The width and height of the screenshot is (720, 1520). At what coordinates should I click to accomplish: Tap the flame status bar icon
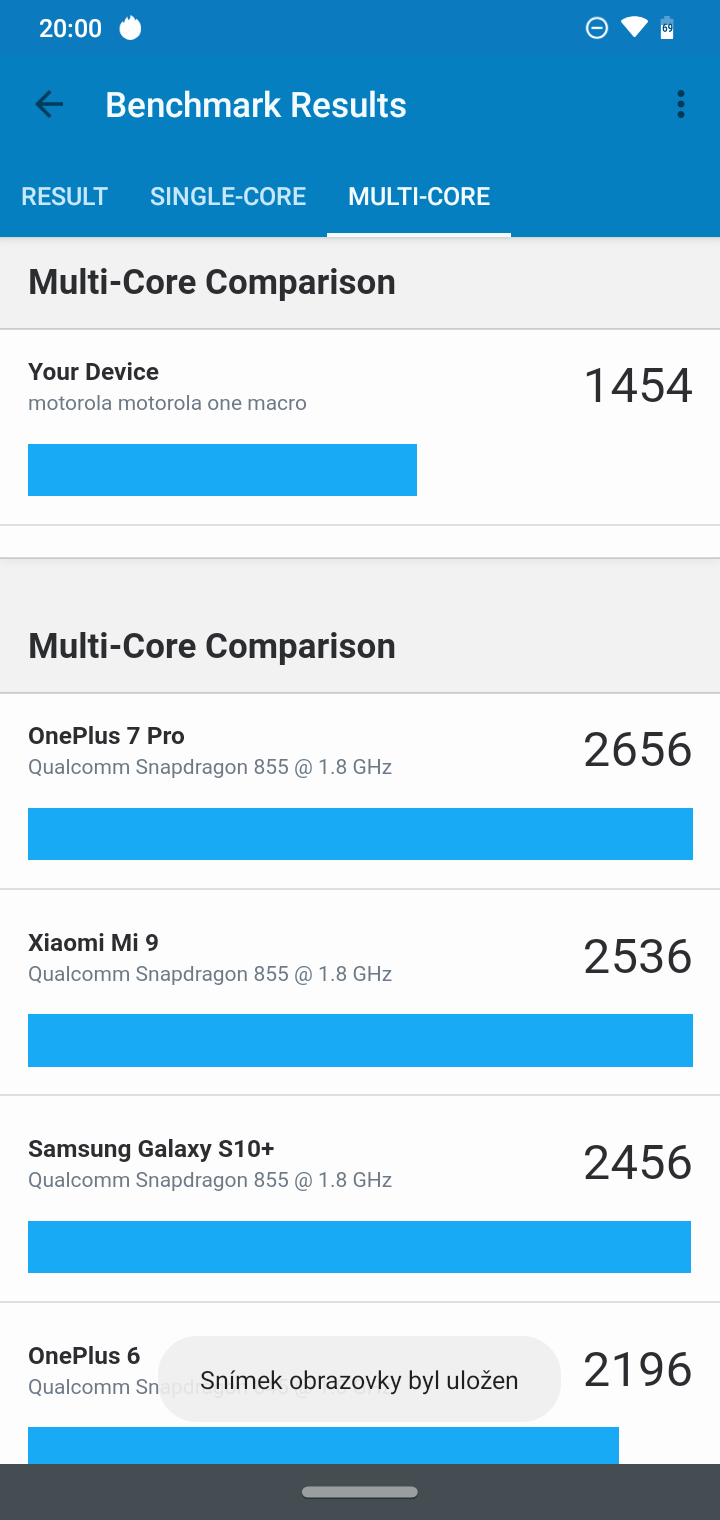click(x=130, y=28)
